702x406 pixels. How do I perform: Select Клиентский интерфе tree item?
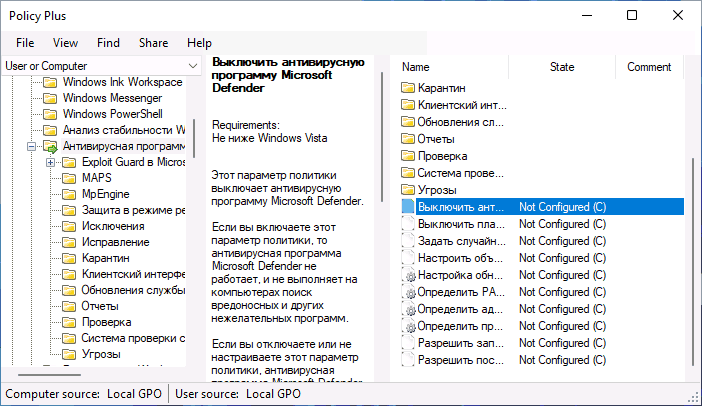coord(133,274)
